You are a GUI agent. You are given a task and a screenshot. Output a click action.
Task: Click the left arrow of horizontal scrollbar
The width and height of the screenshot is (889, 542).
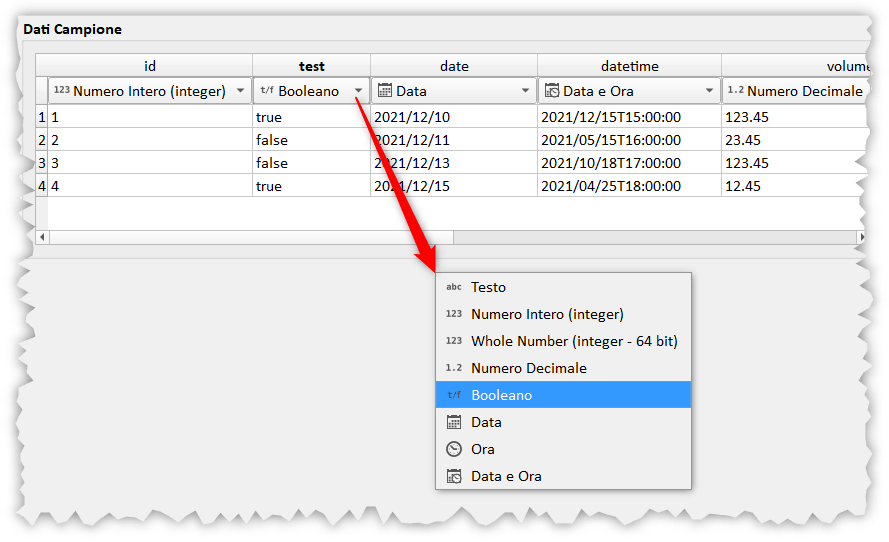42,237
